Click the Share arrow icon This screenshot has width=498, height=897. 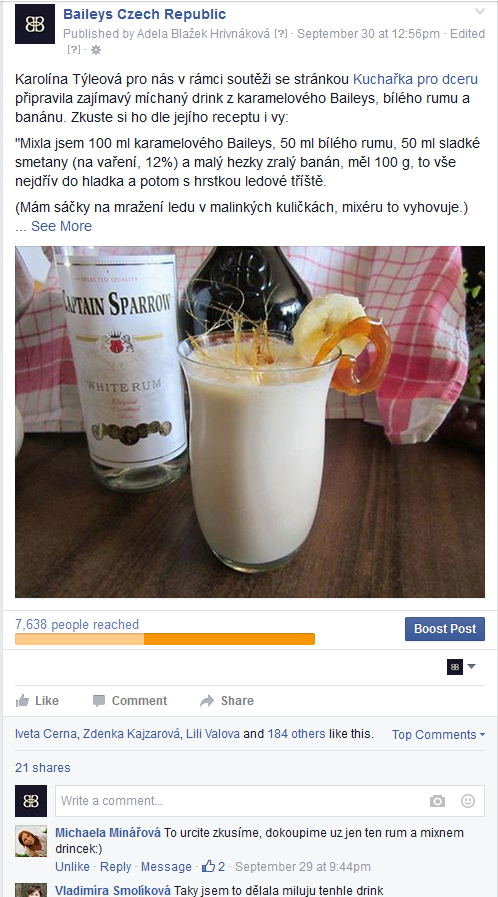click(x=206, y=701)
